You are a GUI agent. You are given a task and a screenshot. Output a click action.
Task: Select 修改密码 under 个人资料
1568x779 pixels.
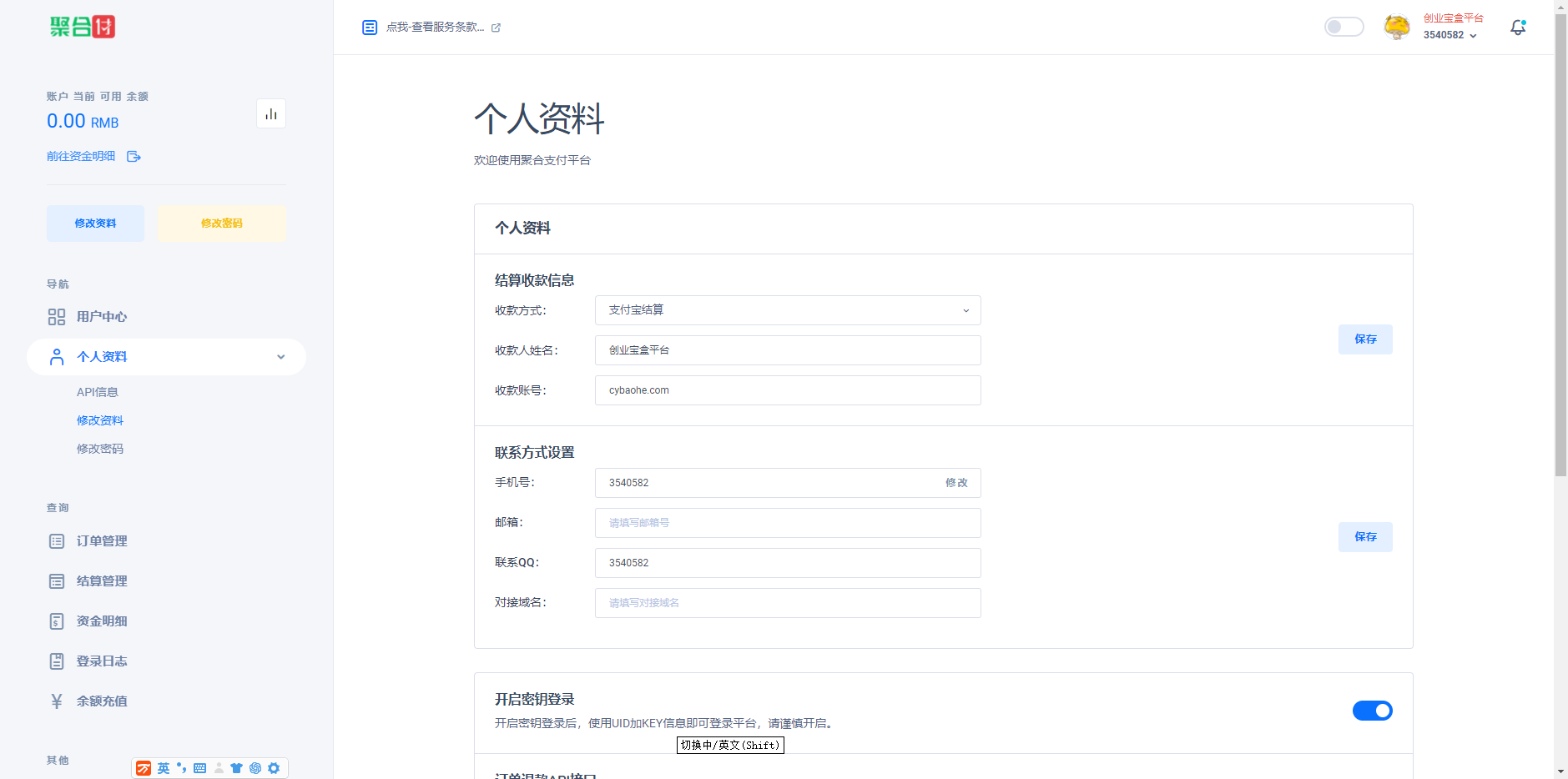pos(100,448)
